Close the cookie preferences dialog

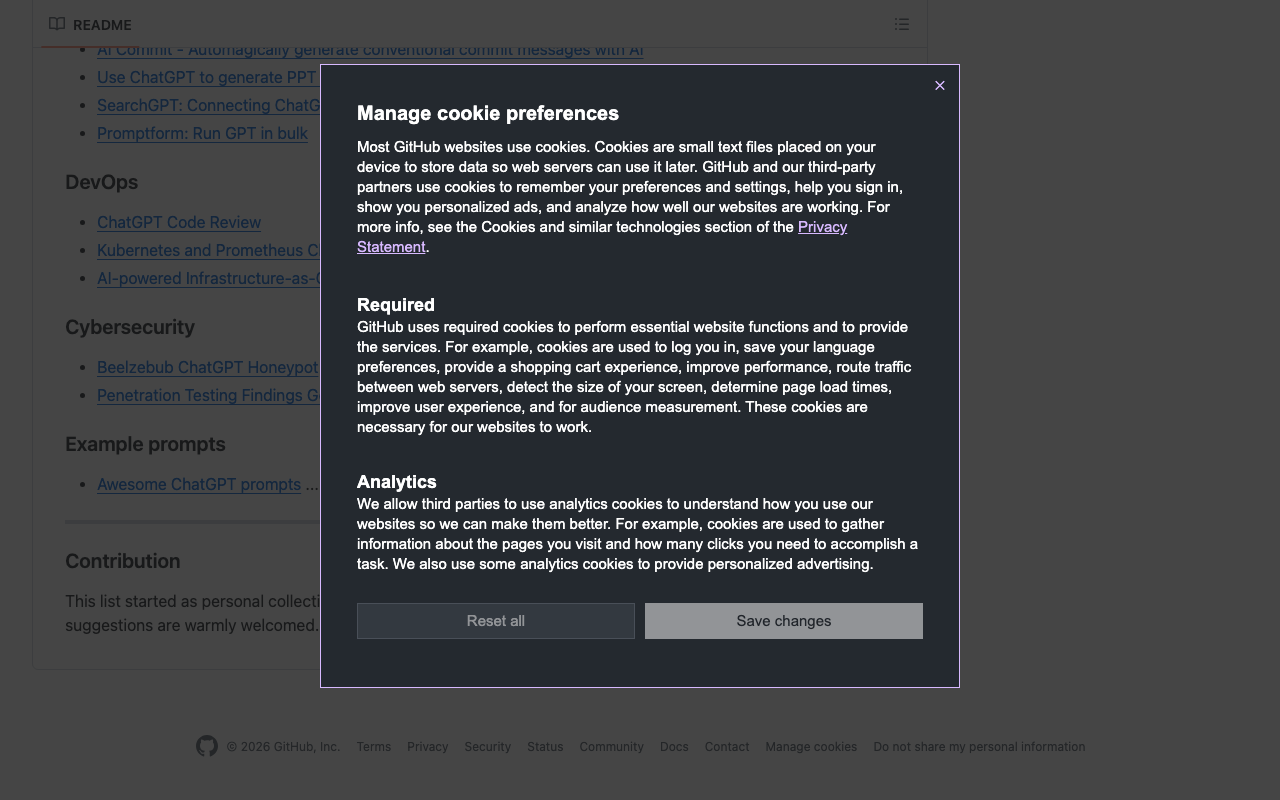point(939,86)
